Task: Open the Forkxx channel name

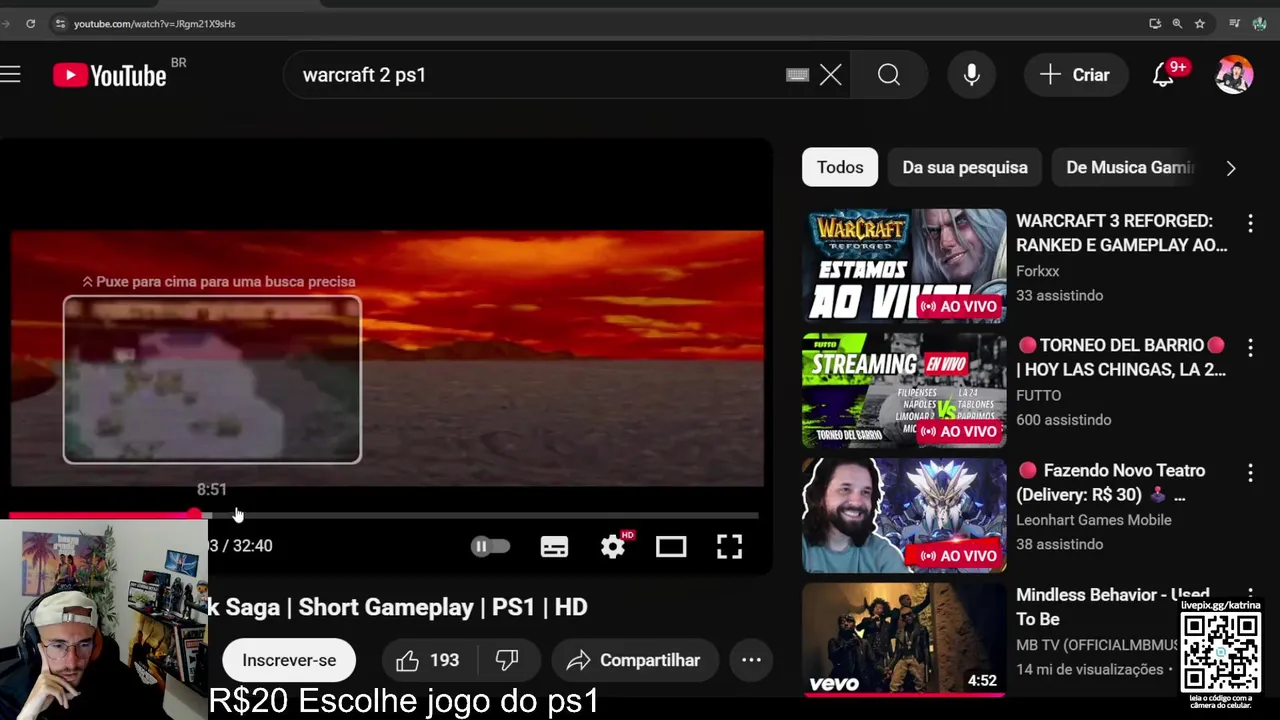Action: click(x=1037, y=271)
